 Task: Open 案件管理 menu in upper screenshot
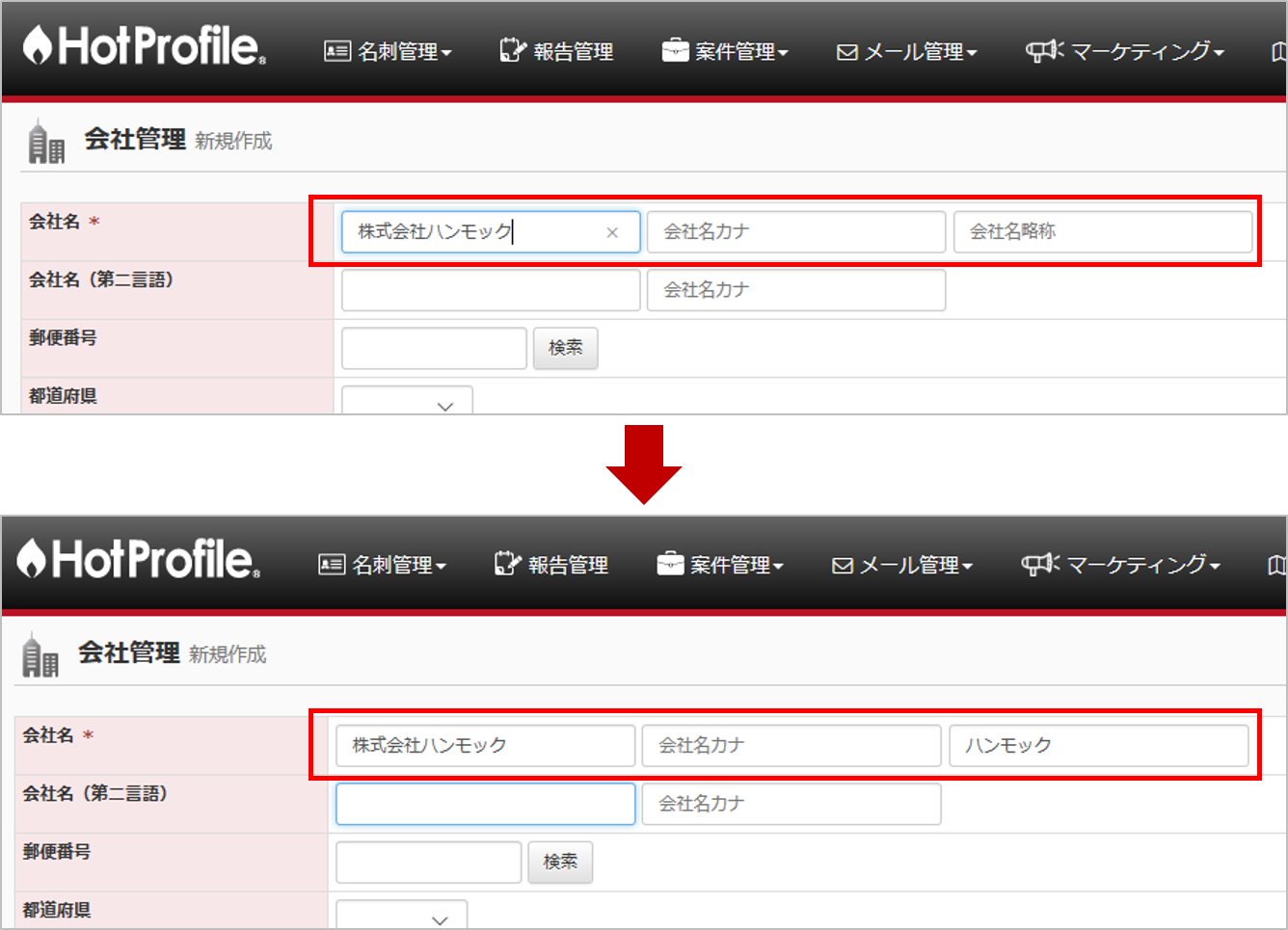coord(725,51)
